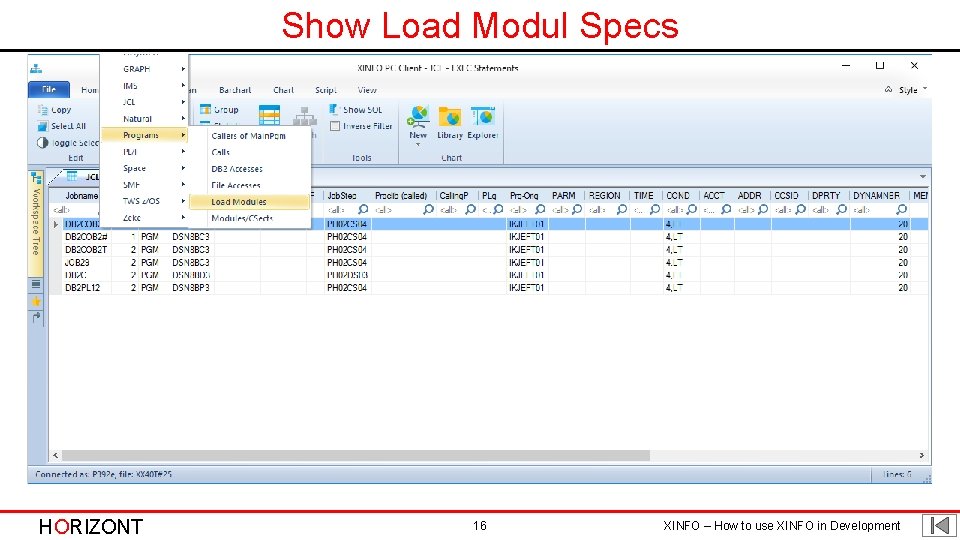Switch to the Chart ribbon tab
The height and width of the screenshot is (540, 960).
[x=283, y=90]
